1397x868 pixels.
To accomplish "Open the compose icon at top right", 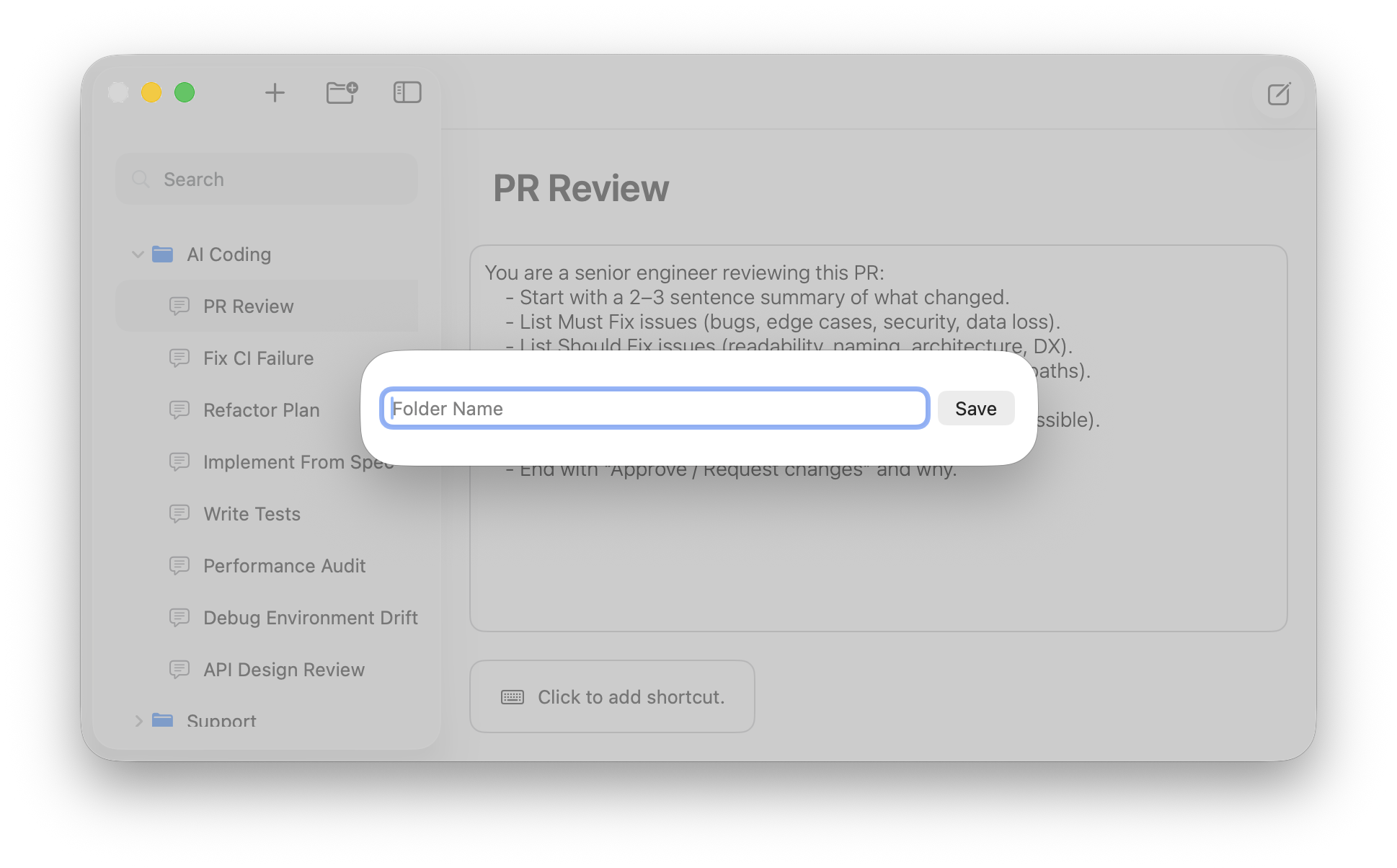I will coord(1278,94).
